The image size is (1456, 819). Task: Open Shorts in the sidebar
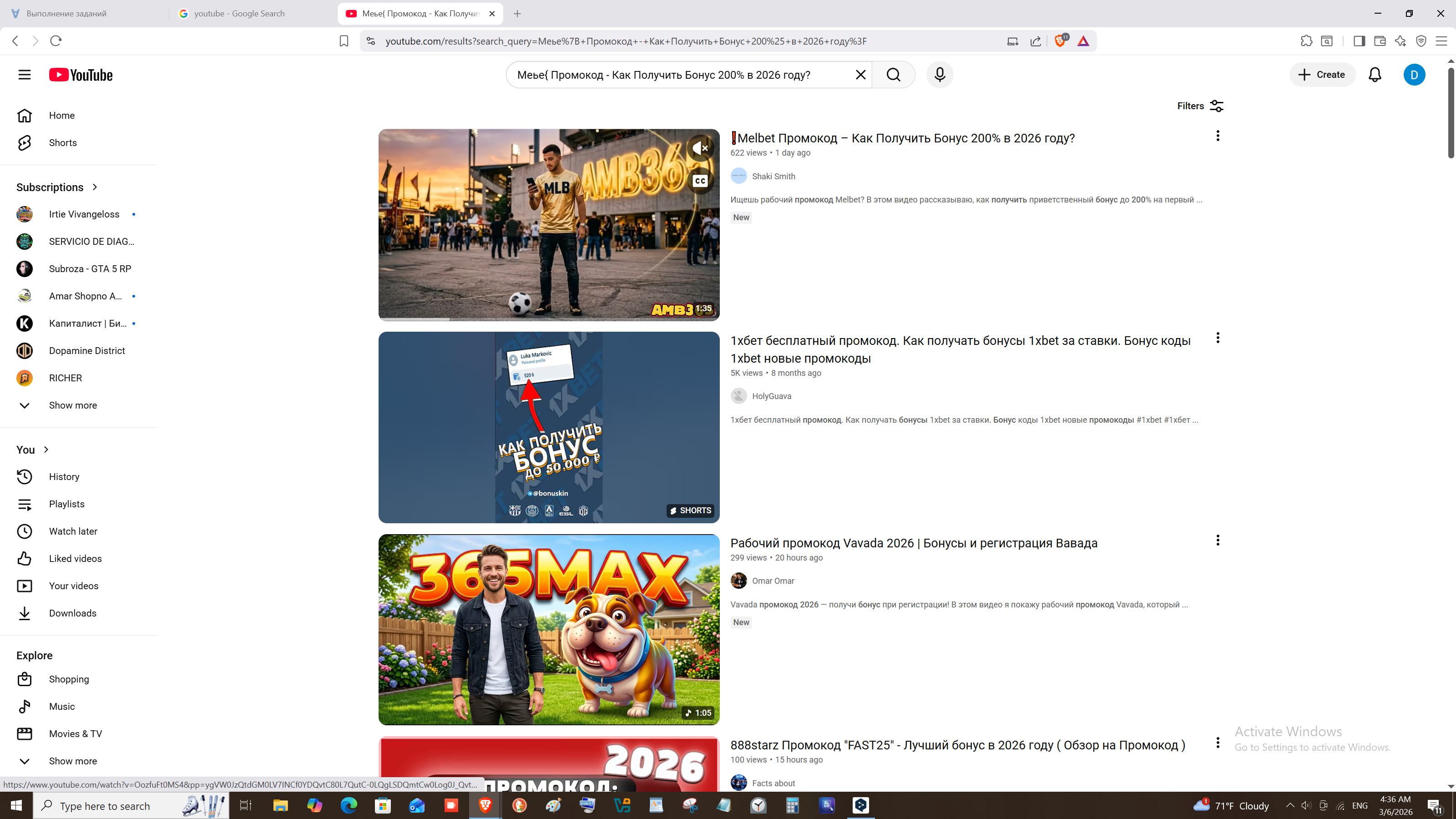(x=62, y=143)
